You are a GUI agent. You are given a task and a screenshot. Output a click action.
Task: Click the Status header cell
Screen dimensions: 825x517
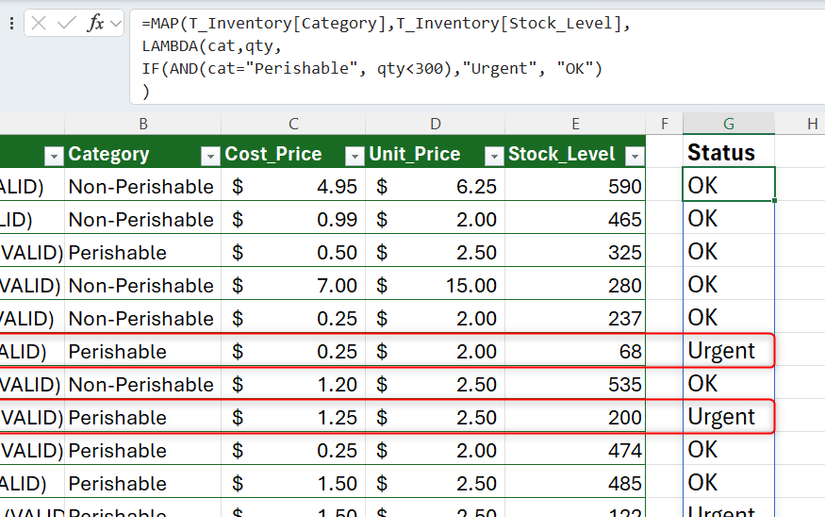[x=728, y=153]
